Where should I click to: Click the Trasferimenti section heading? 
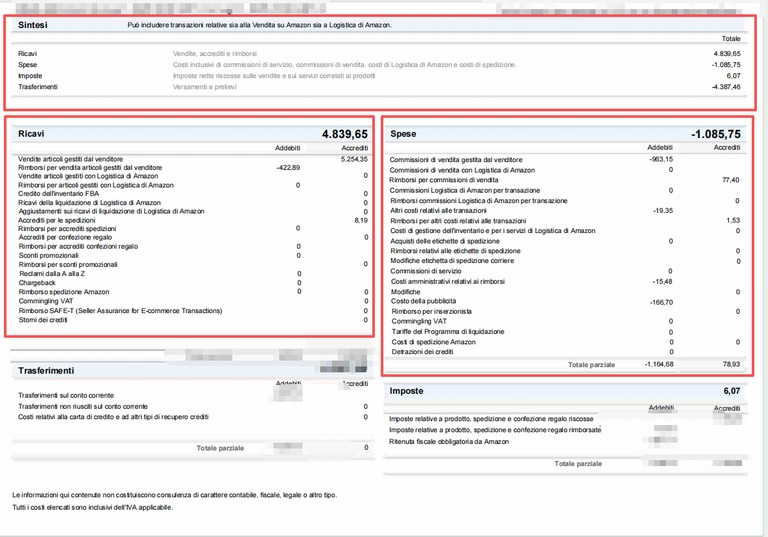pos(46,371)
